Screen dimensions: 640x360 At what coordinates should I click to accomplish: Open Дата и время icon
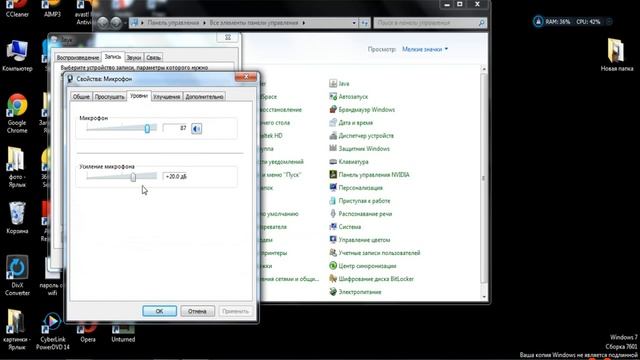click(351, 123)
